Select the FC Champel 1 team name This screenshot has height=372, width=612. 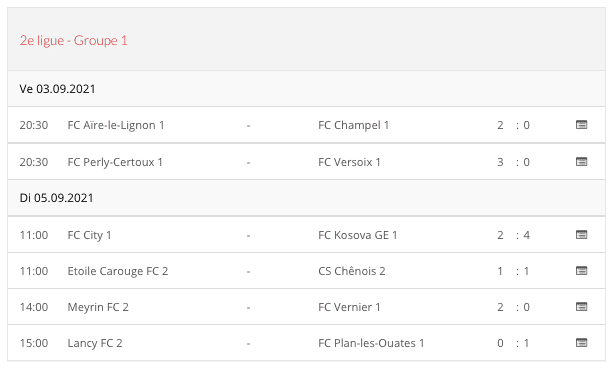point(354,125)
